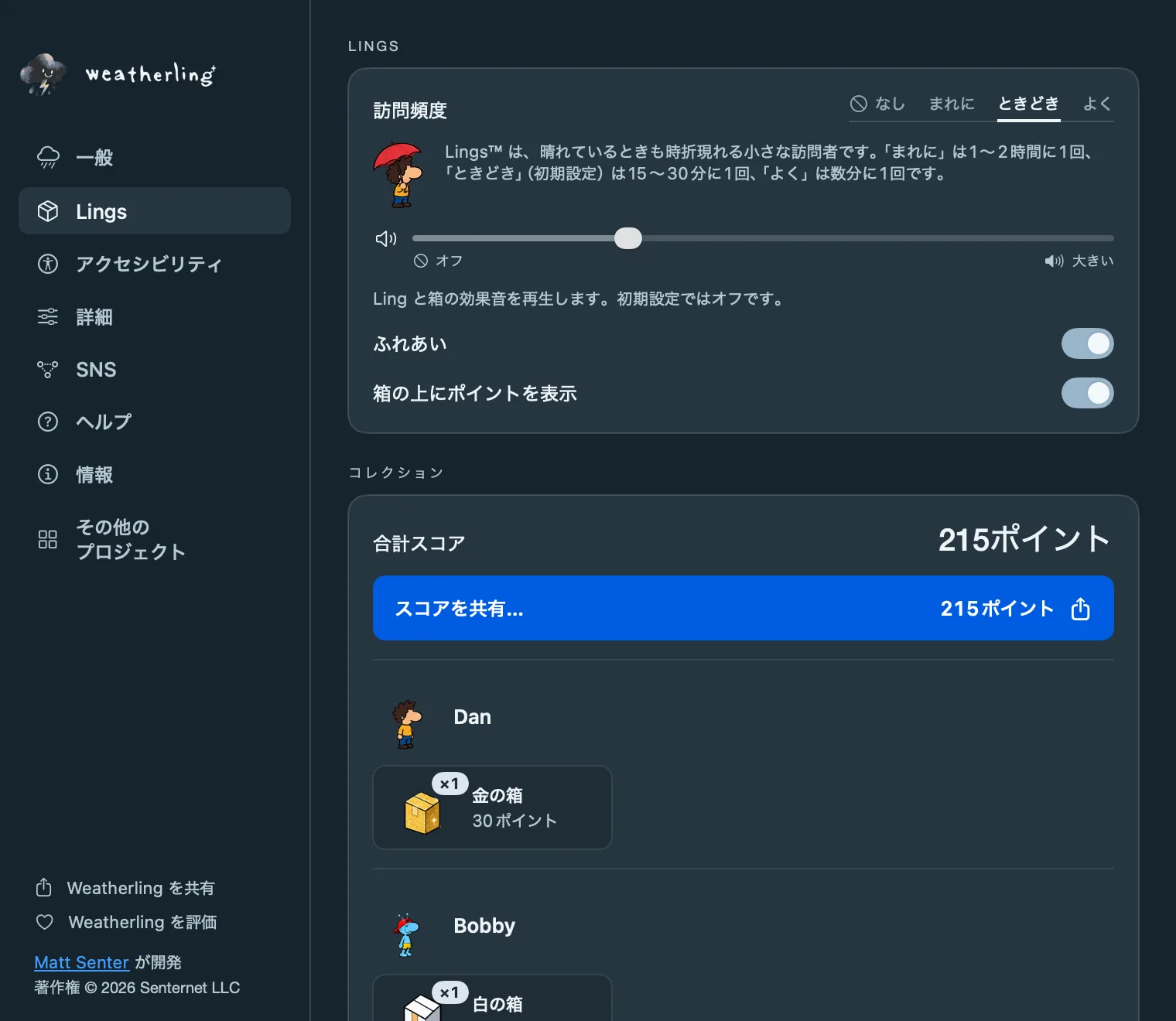Click the gold box icon
The width and height of the screenshot is (1176, 1021).
click(x=422, y=813)
